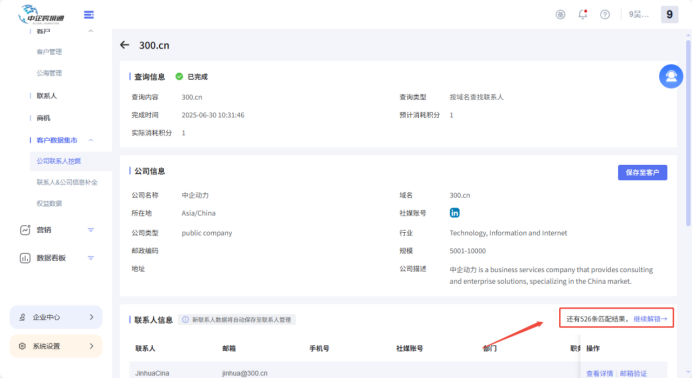Click the info icon beside 联系人信息

(186, 320)
